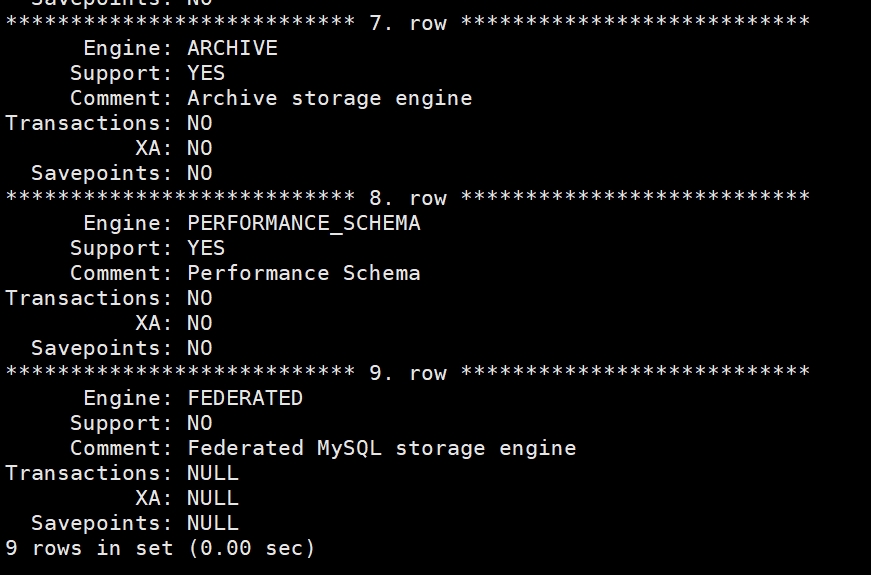Click the Support NO value under FEDERATED
This screenshot has width=871, height=575.
pyautogui.click(x=200, y=423)
